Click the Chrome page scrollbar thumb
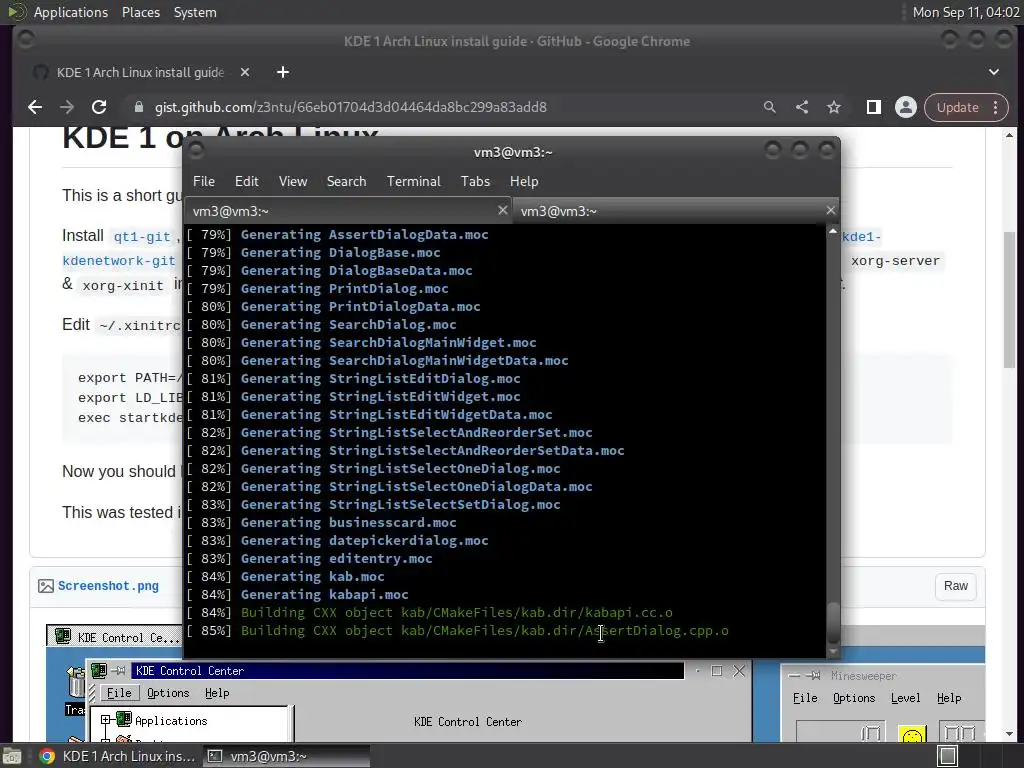 (1010, 299)
